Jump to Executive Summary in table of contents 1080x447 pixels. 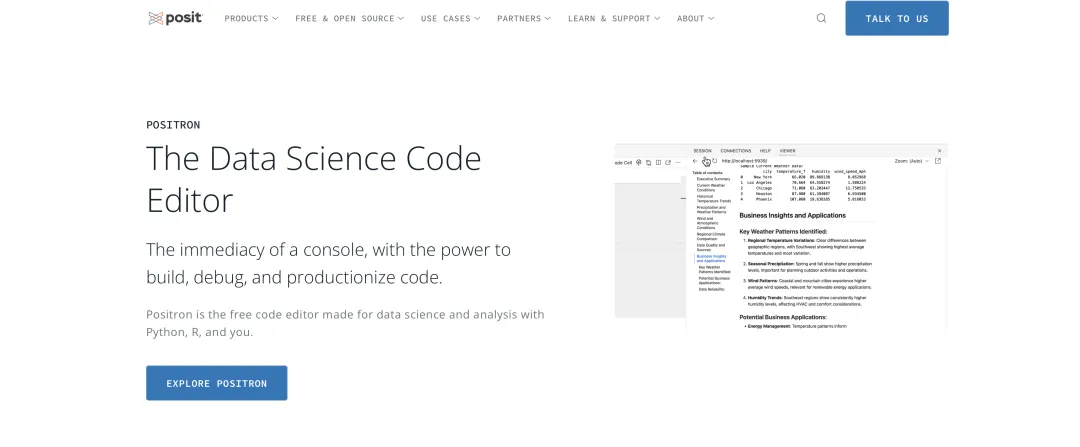coord(714,179)
